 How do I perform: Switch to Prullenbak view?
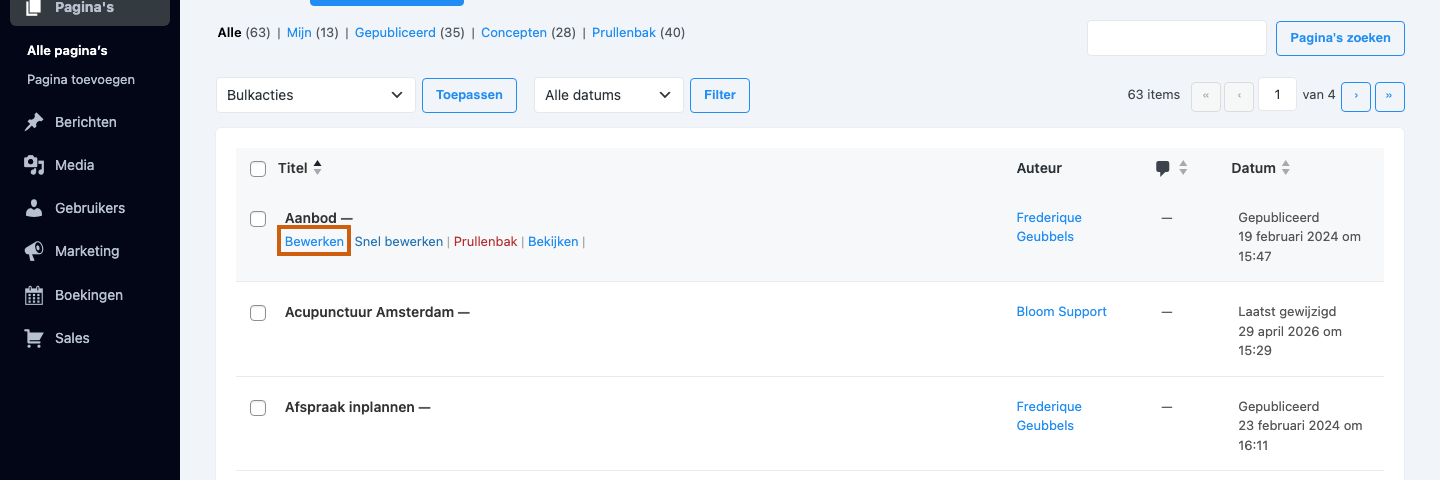(x=624, y=32)
